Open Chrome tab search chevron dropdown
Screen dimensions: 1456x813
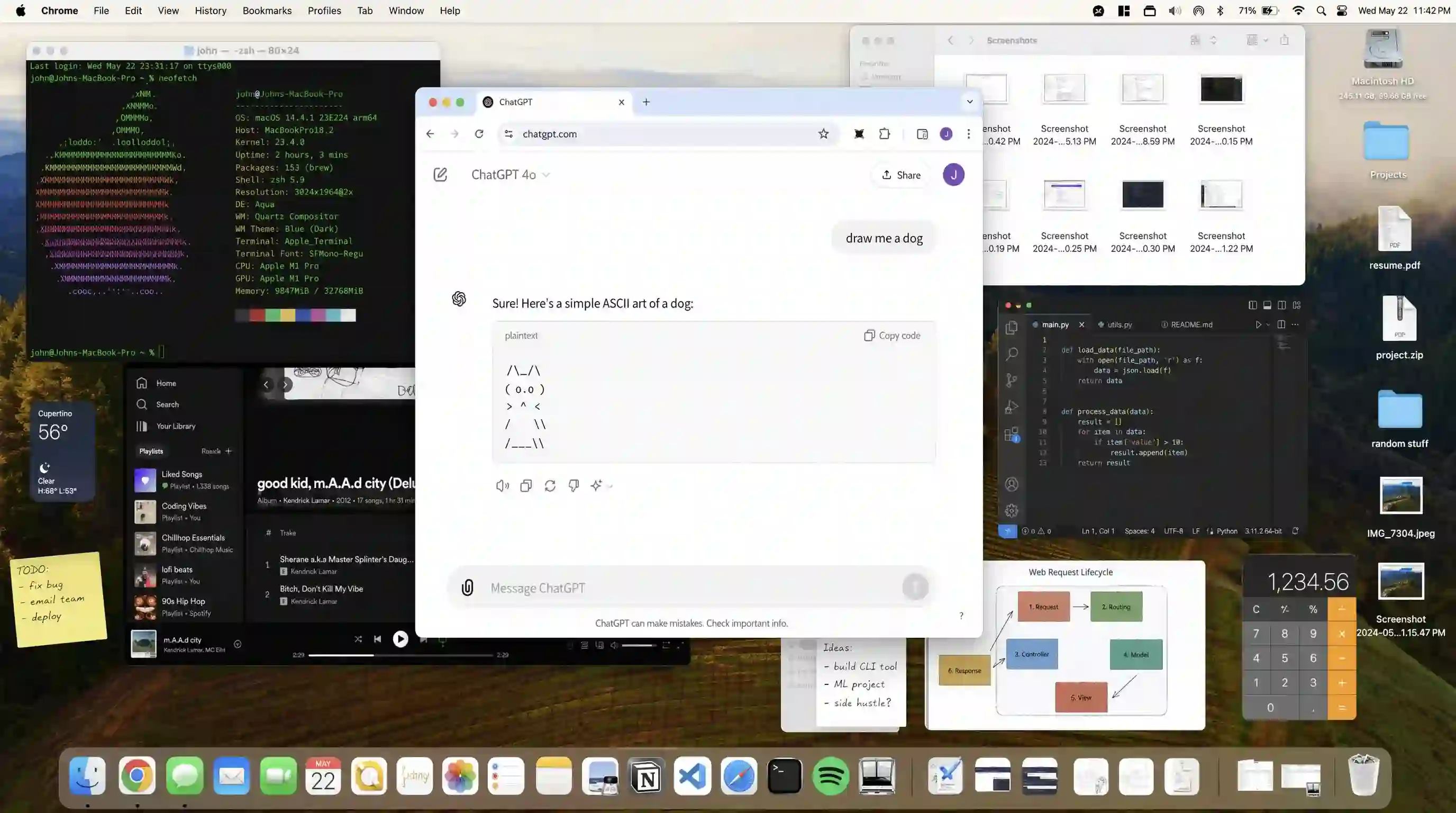coord(970,102)
